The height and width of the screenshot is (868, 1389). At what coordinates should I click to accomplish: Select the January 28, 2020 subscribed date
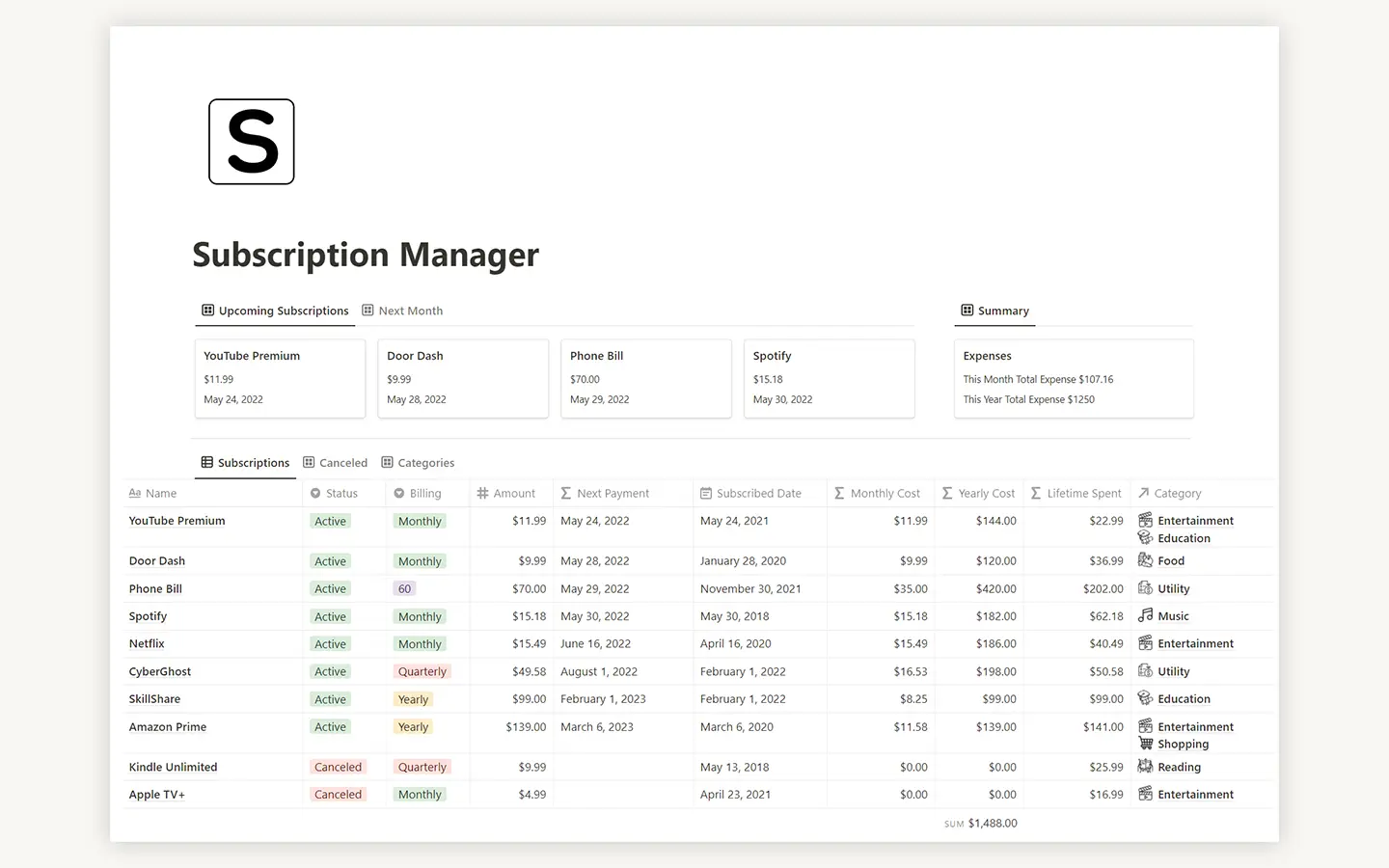pos(743,561)
